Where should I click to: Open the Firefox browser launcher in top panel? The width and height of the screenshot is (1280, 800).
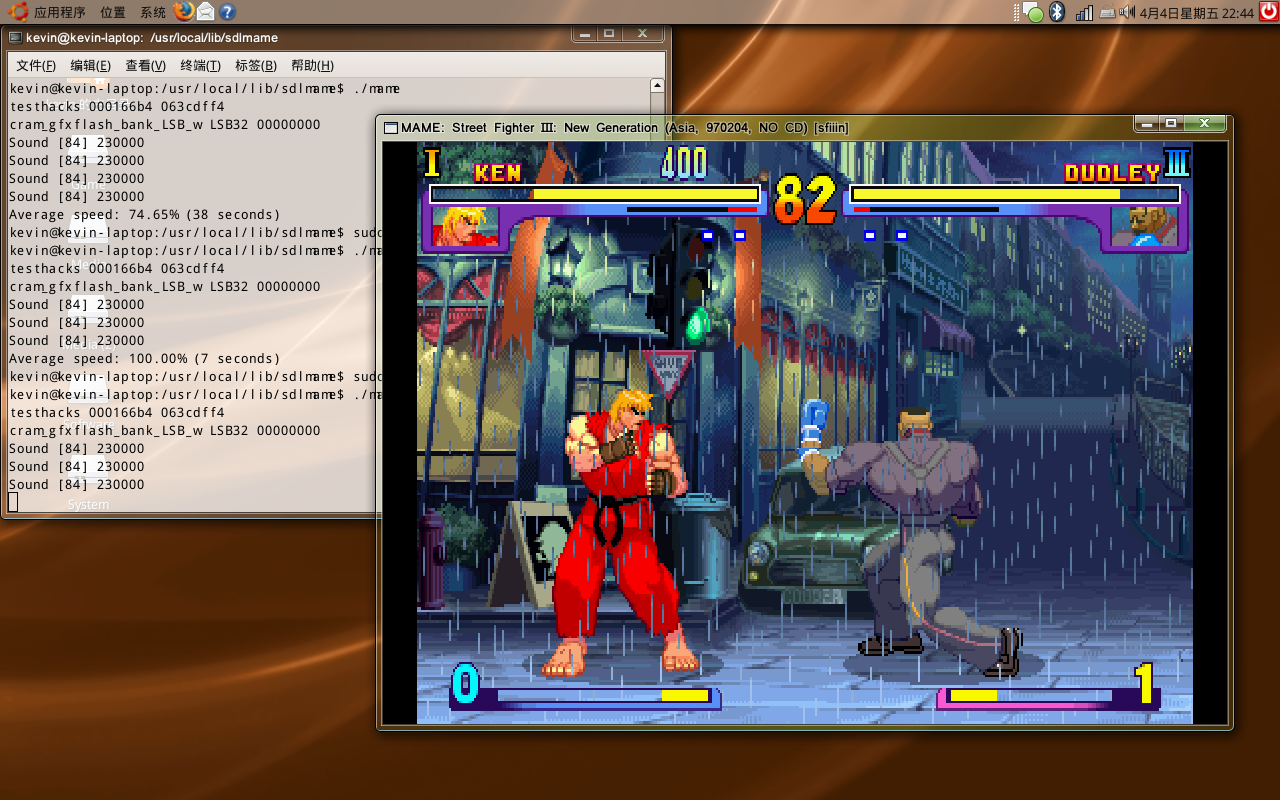tap(183, 12)
